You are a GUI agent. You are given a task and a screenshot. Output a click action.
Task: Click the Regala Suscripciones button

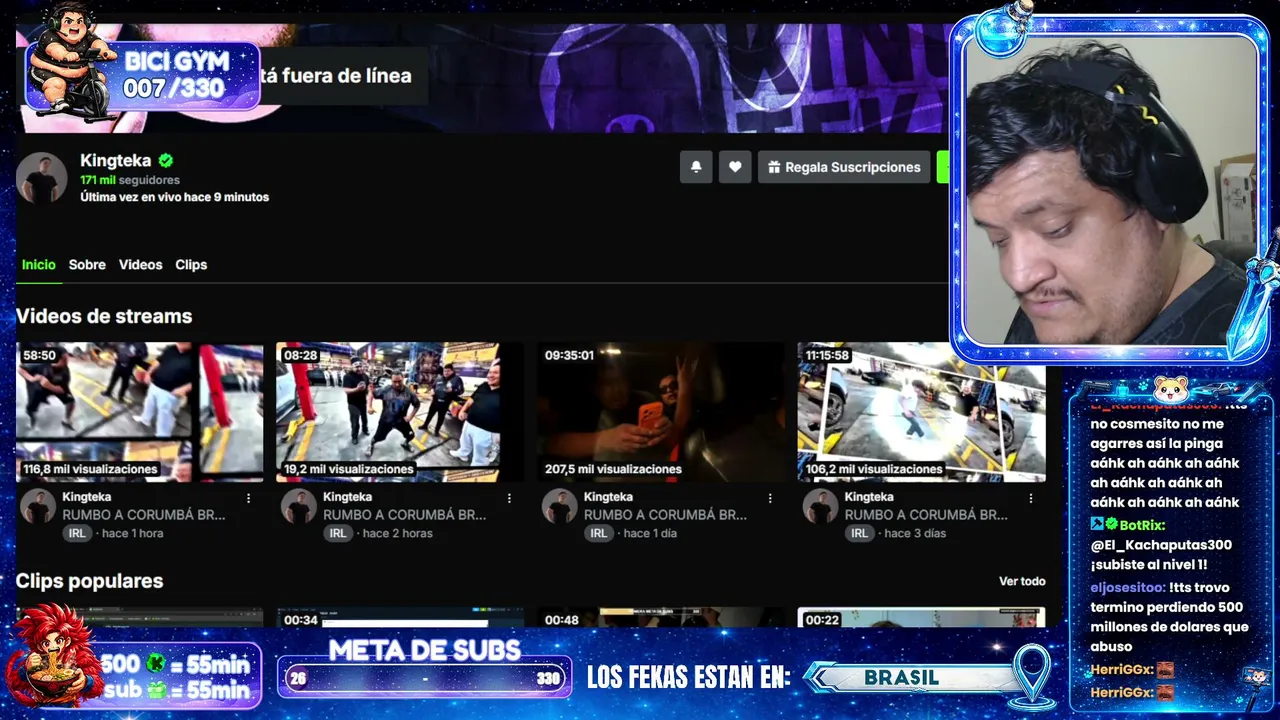[844, 167]
